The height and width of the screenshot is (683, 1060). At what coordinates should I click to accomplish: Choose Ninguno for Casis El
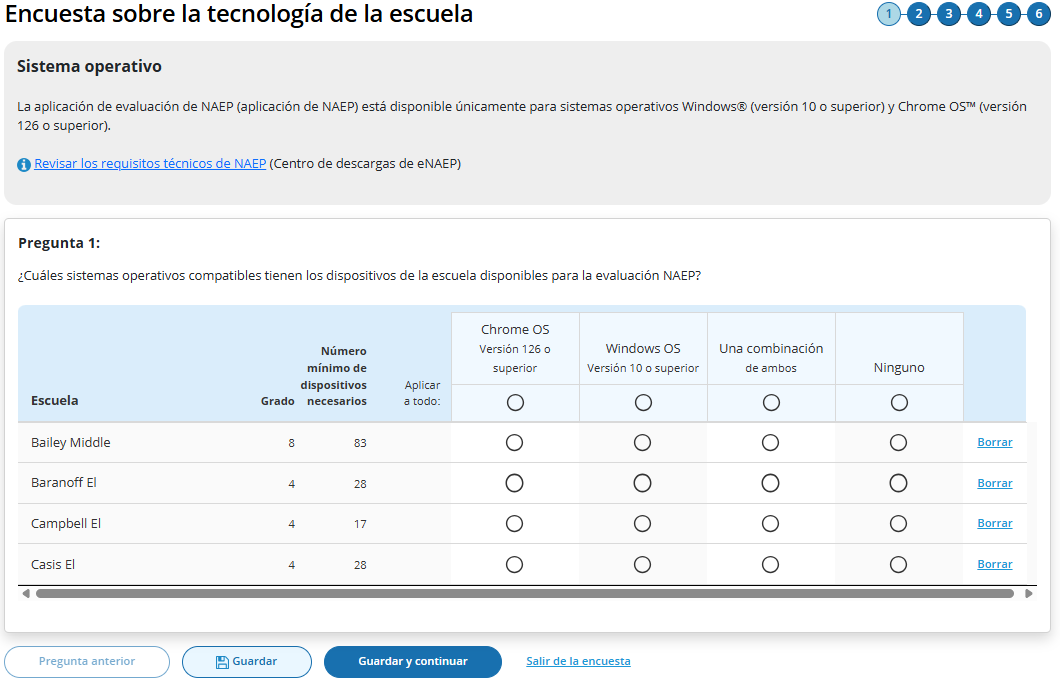pyautogui.click(x=899, y=564)
